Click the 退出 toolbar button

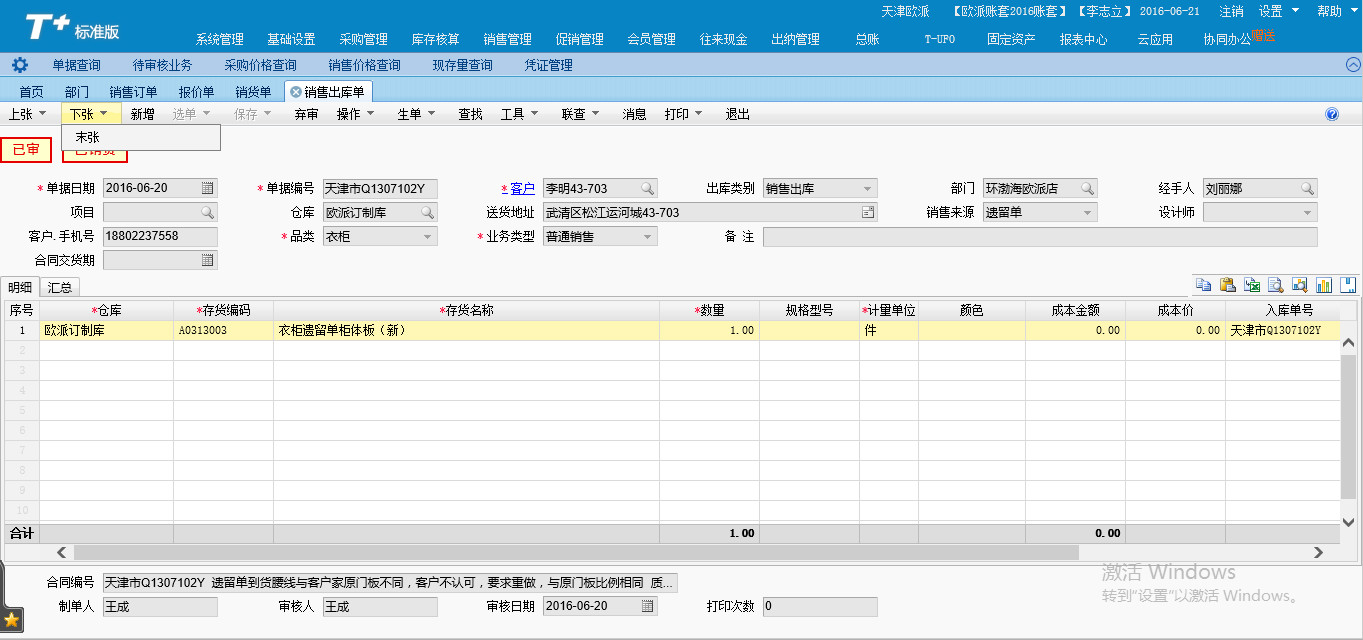pyautogui.click(x=738, y=114)
